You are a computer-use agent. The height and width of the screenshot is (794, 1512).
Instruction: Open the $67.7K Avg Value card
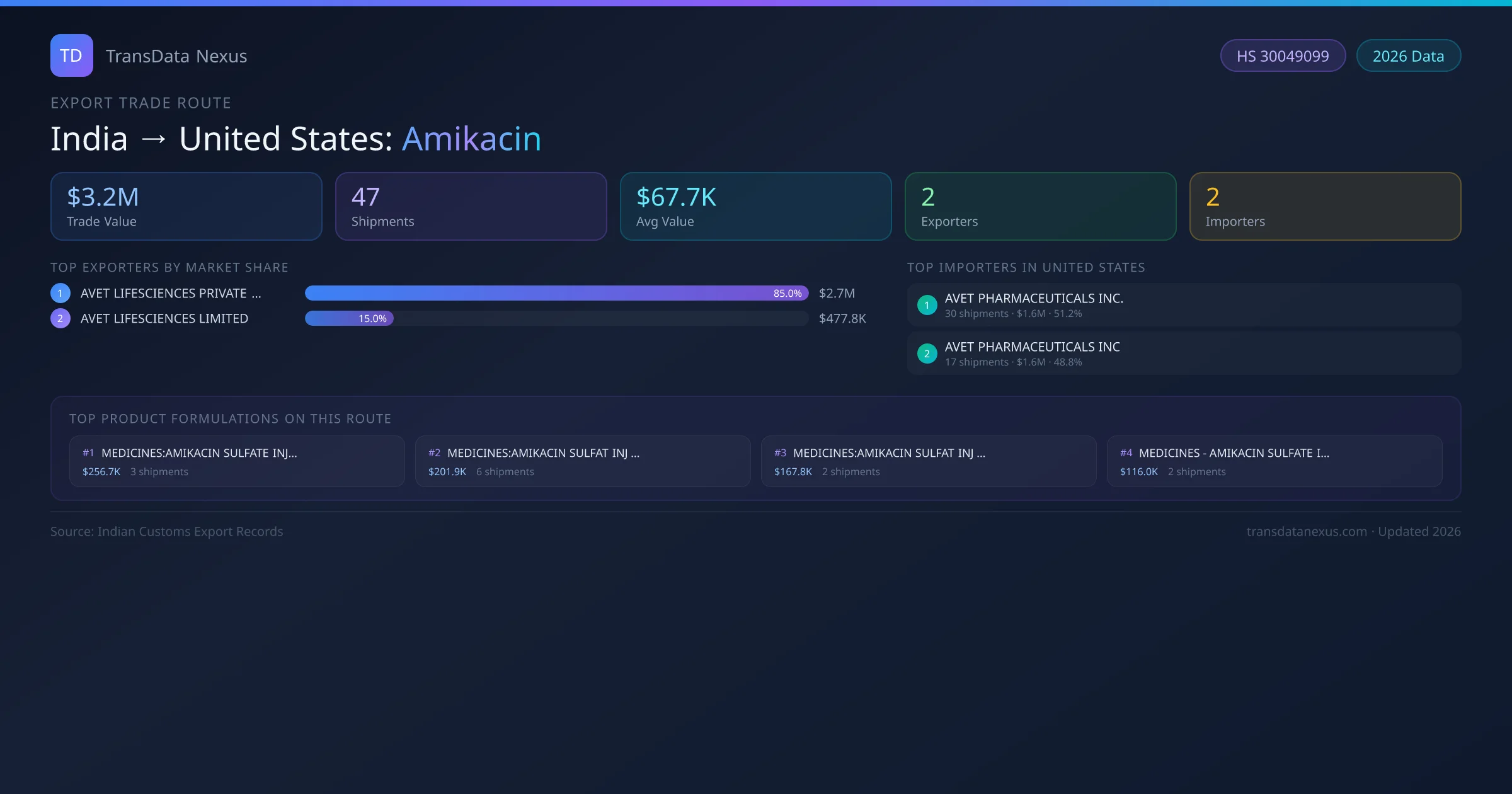coord(755,207)
